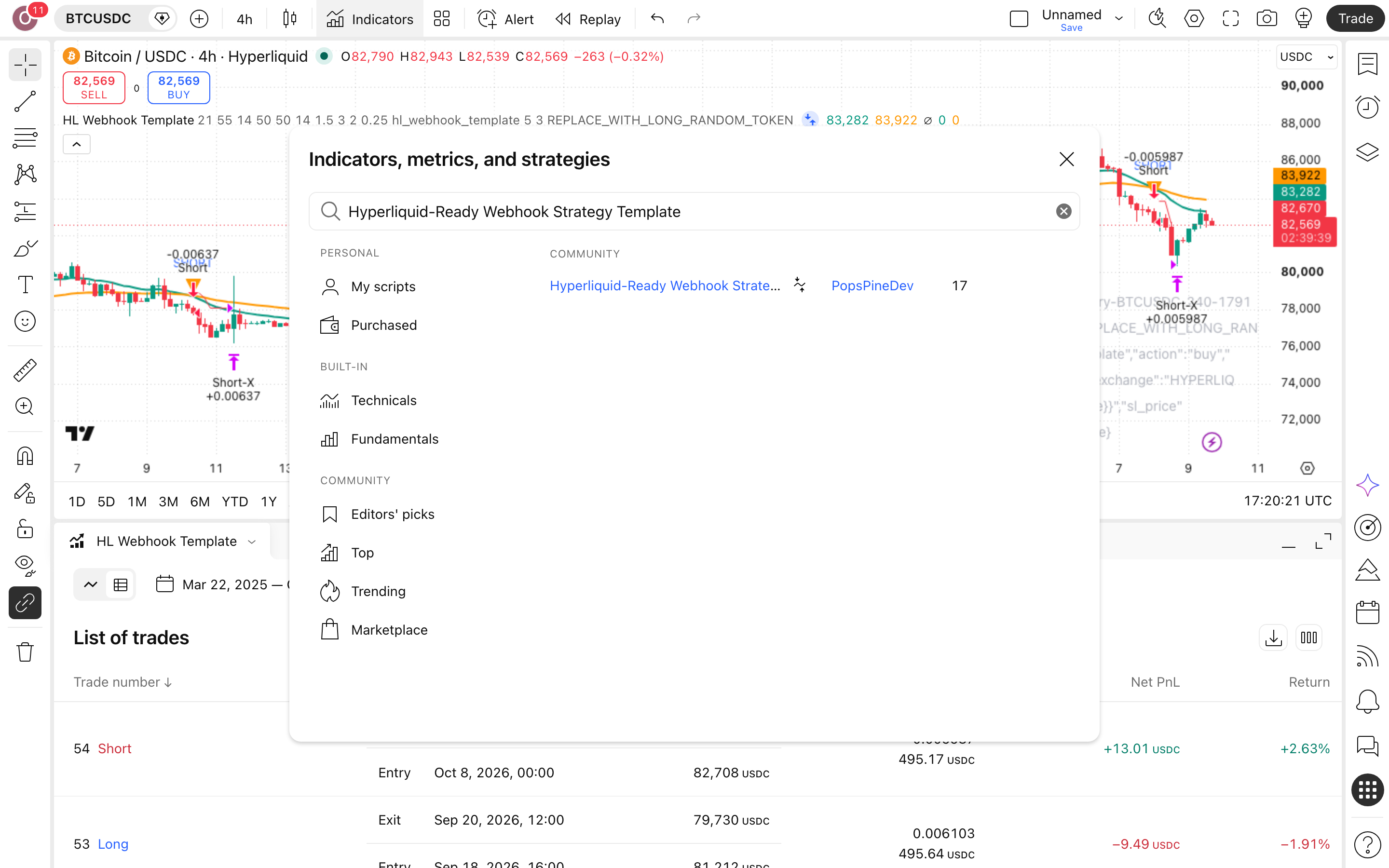Close the Indicators dialog
The height and width of the screenshot is (868, 1389).
(1066, 159)
